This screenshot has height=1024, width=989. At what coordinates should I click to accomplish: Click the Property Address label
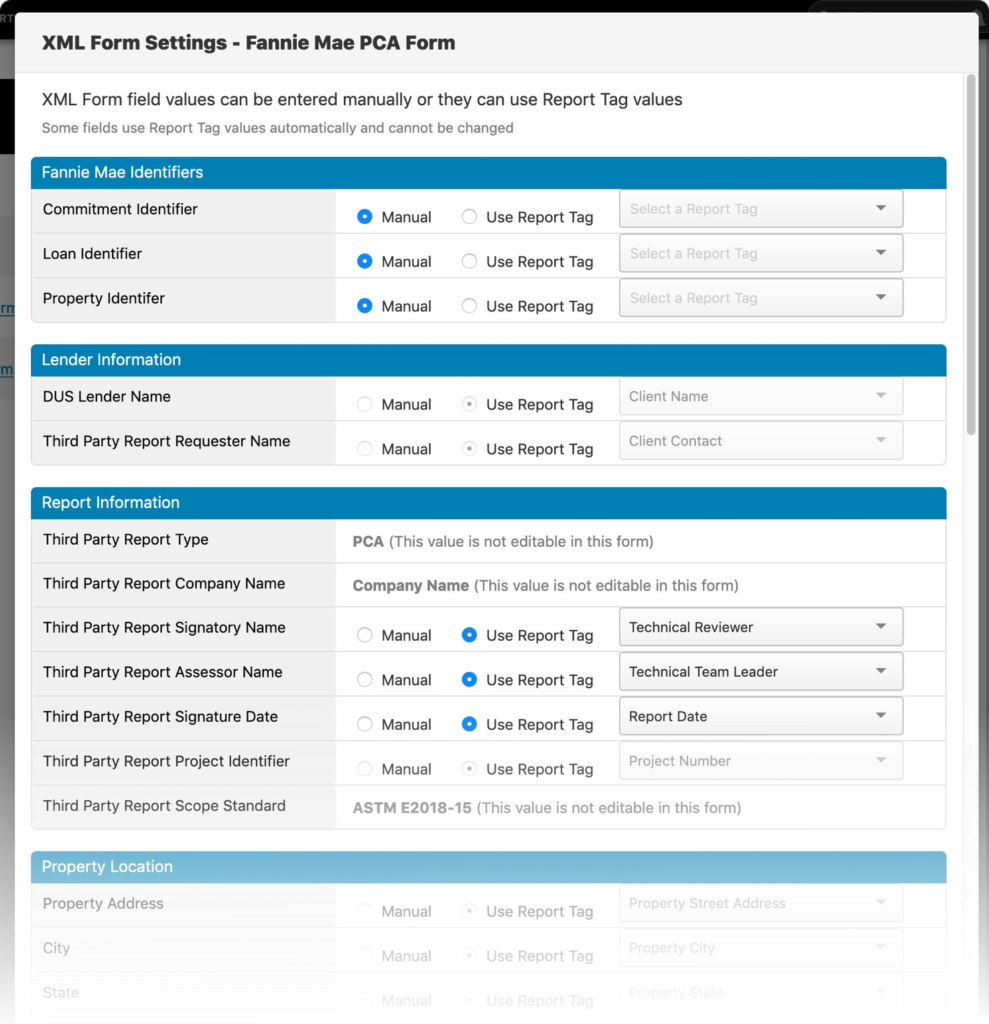[103, 903]
